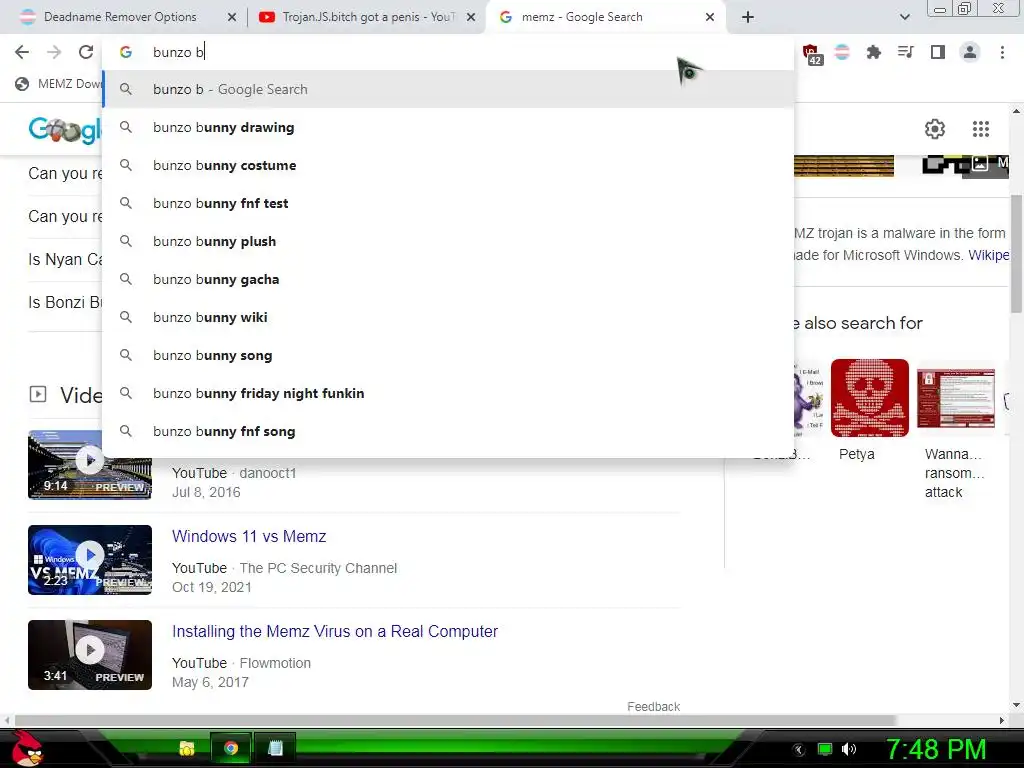Click the volume speaker tray icon
This screenshot has height=768, width=1024.
(x=849, y=749)
